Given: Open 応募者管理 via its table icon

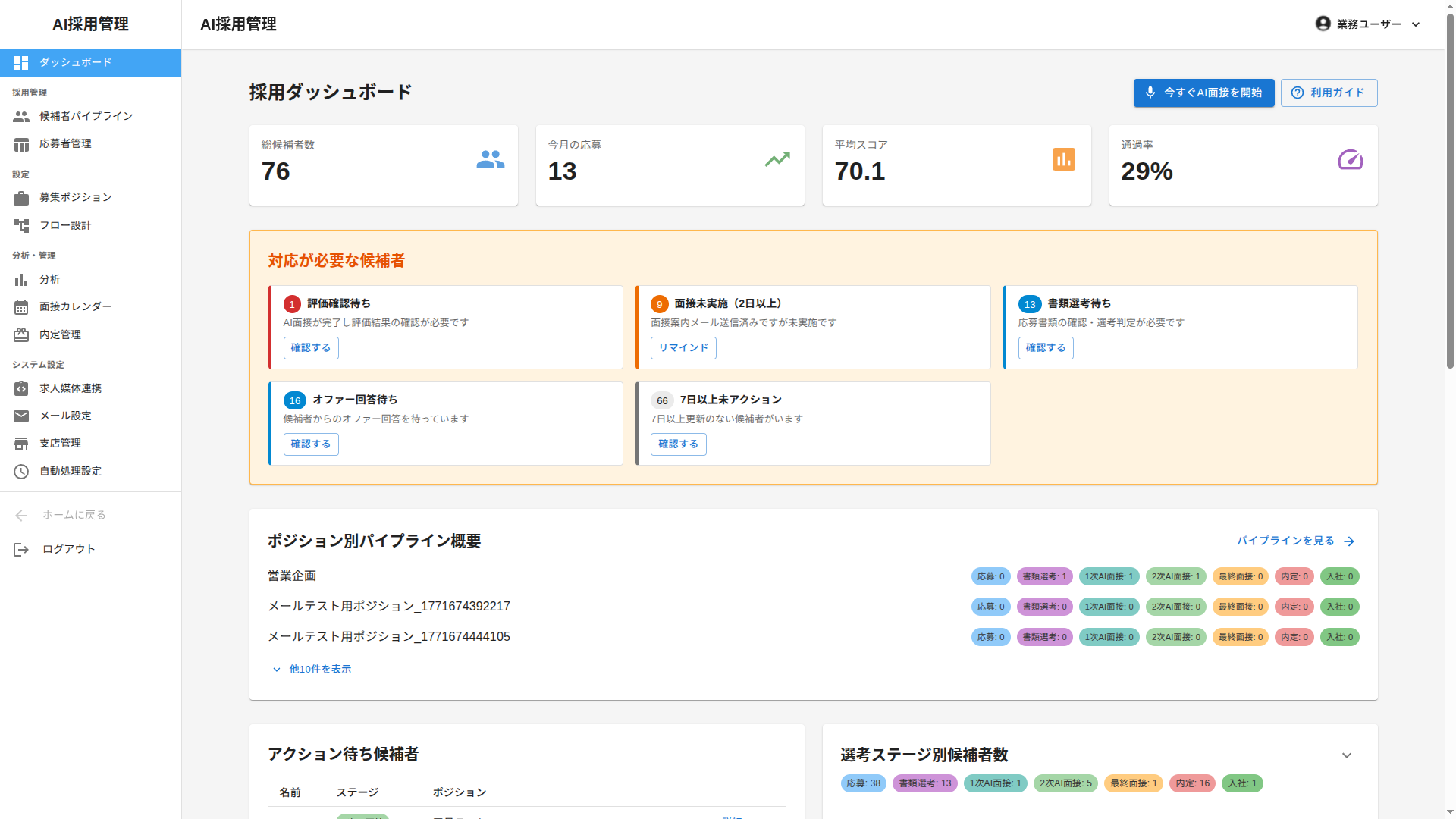Looking at the screenshot, I should tap(21, 143).
